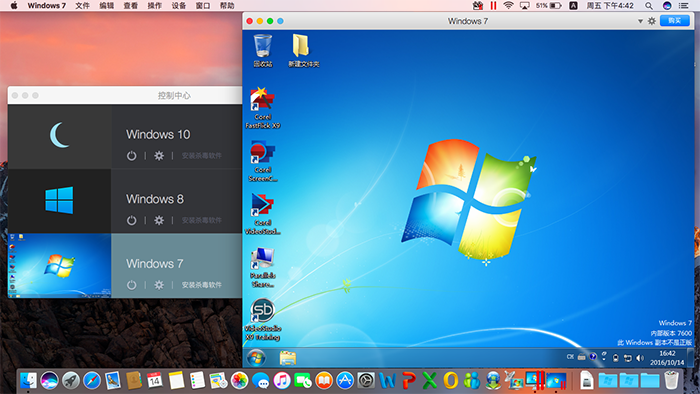700x394 pixels.
Task: Click 安装杀毒软件 link under Windows 8
Action: 201,220
